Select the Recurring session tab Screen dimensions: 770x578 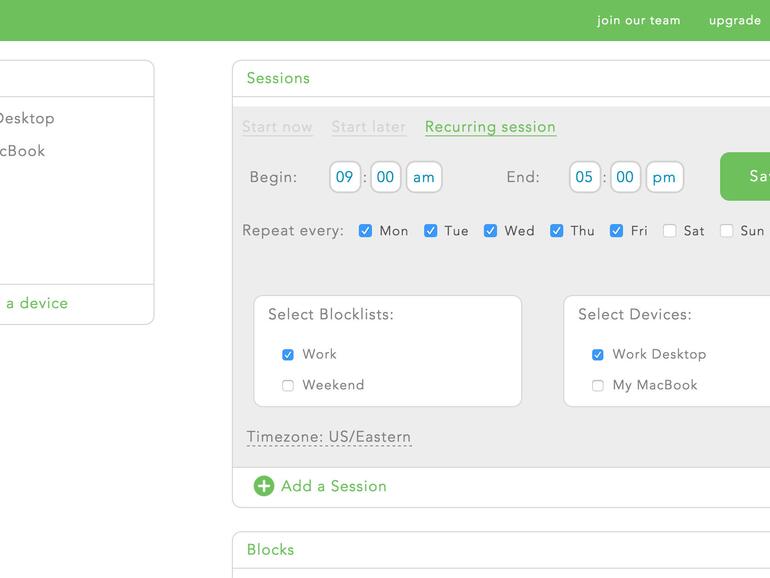click(490, 127)
